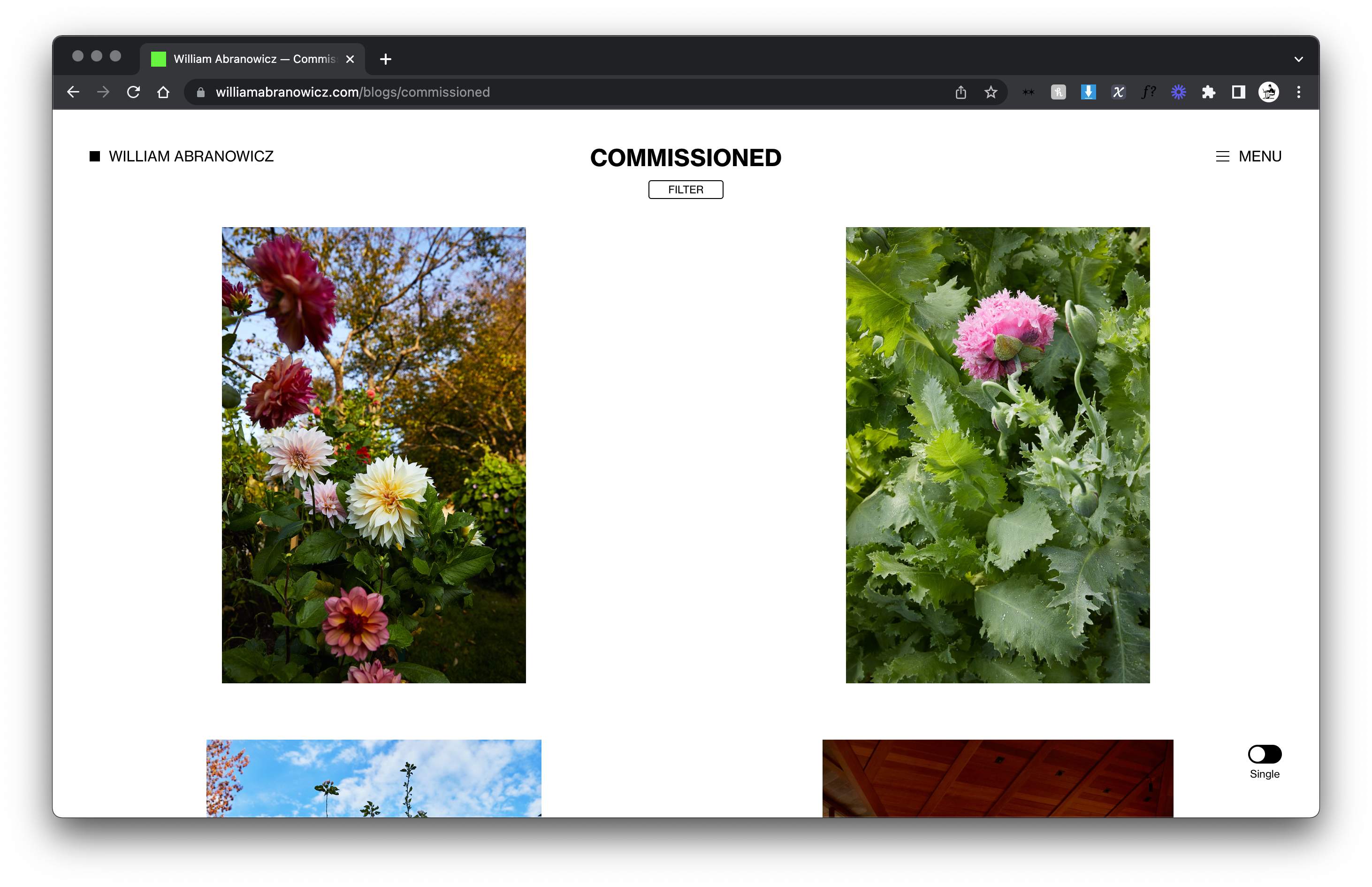The height and width of the screenshot is (887, 1372).
Task: Click the blue download arrow extension
Action: point(1088,92)
